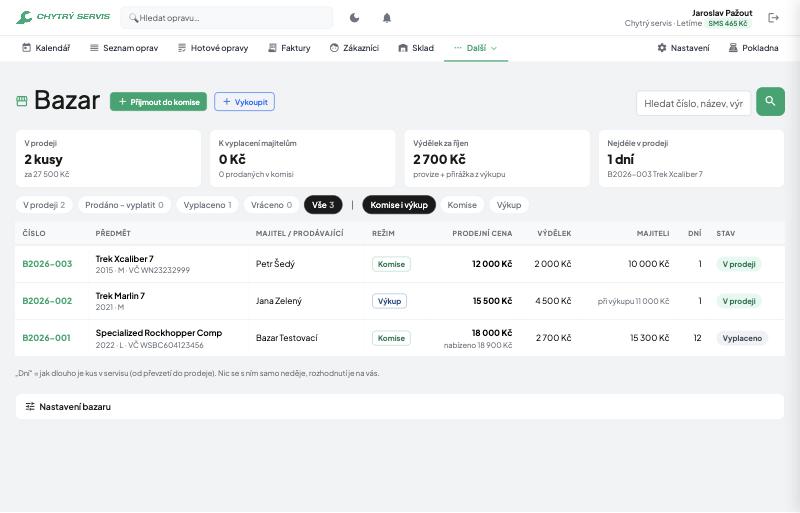Click the Bazar shop icon beside title
The height and width of the screenshot is (513, 800).
(x=22, y=101)
